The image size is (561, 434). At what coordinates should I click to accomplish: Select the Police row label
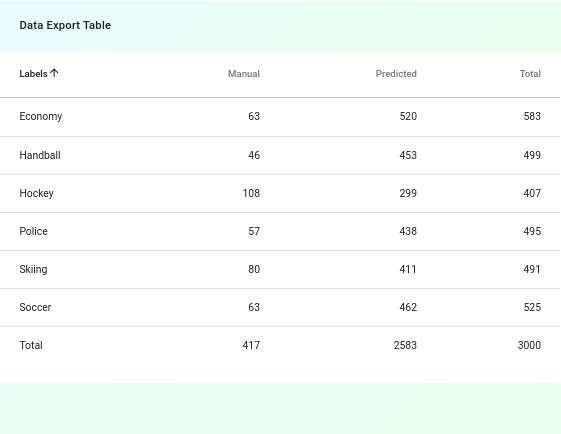34,231
